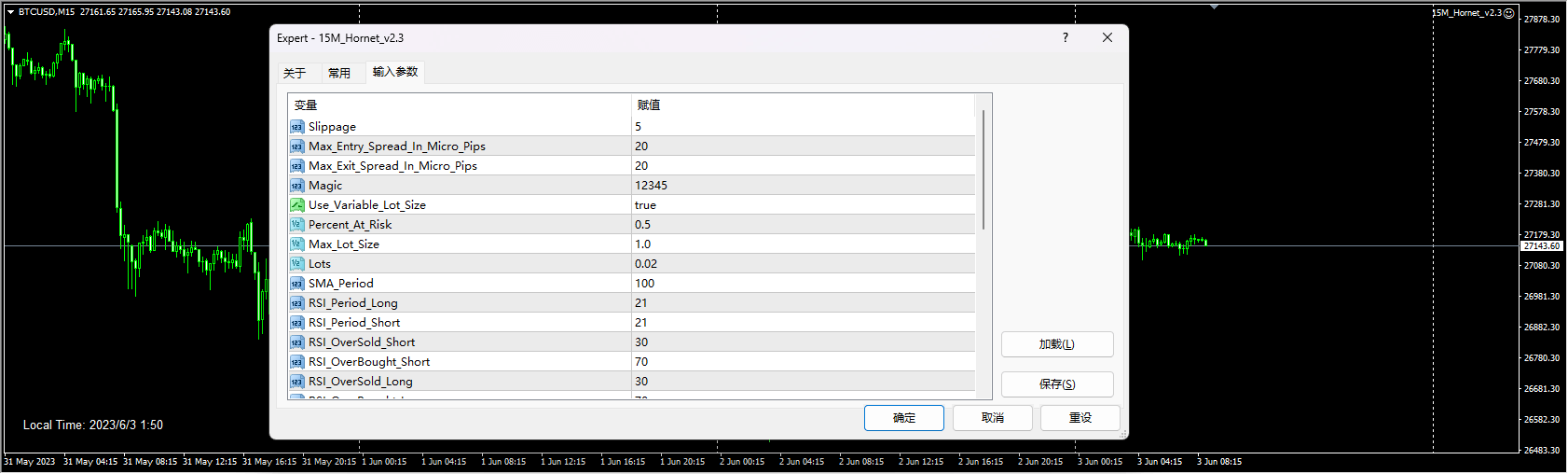
Task: Select the Use_Variable_Lot_Size boolean icon
Action: click(x=297, y=205)
